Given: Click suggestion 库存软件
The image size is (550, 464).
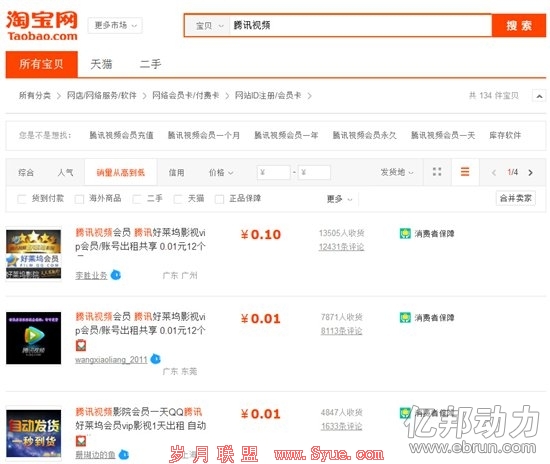Looking at the screenshot, I should click(x=505, y=135).
